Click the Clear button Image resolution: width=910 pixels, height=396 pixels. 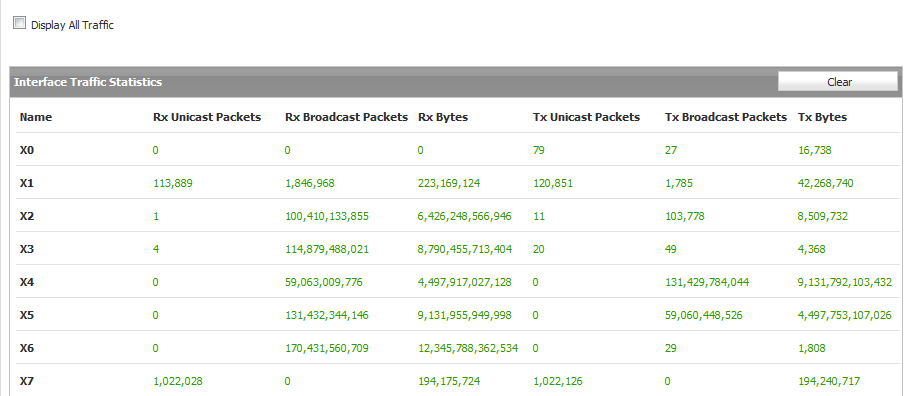[838, 82]
